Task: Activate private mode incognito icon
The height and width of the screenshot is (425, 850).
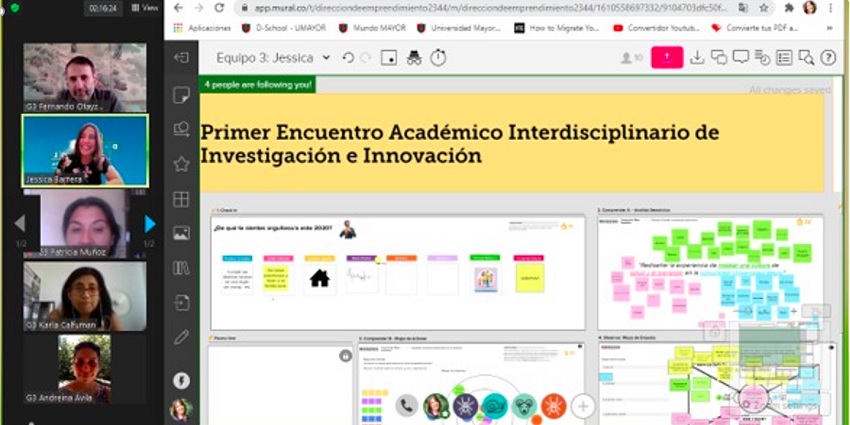Action: (414, 58)
